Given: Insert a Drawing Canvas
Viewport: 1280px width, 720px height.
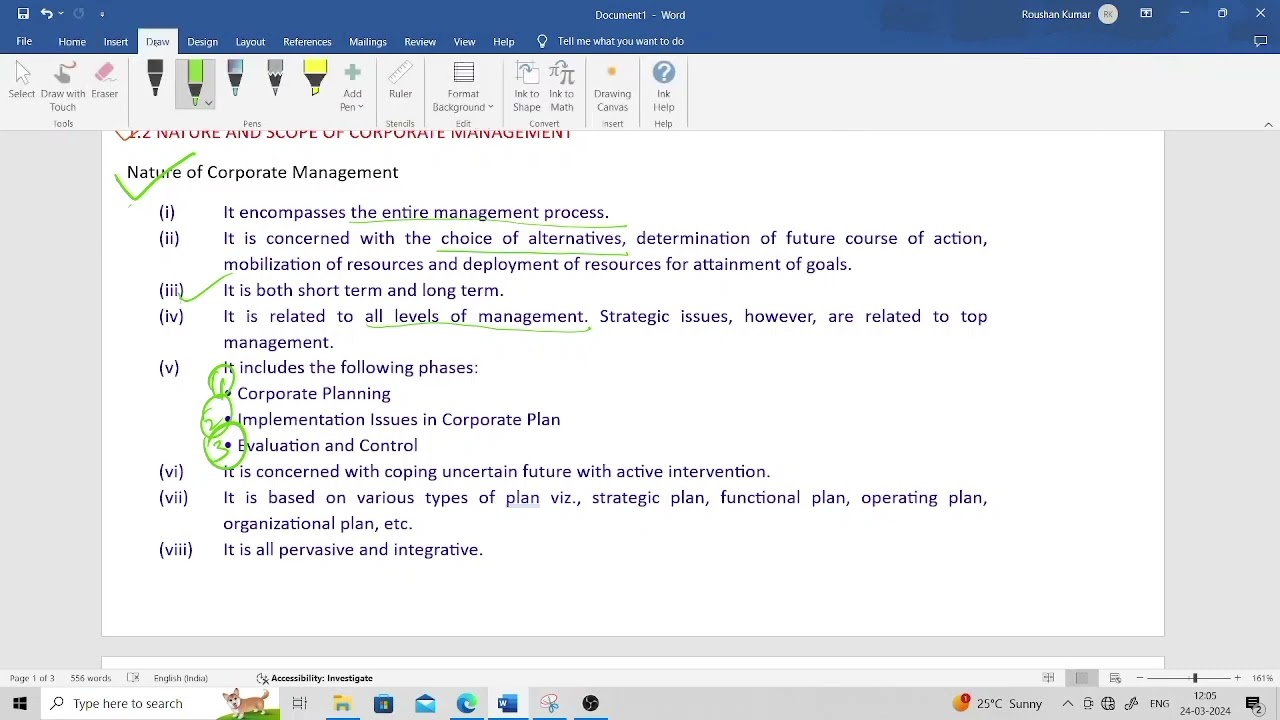Looking at the screenshot, I should pos(612,87).
